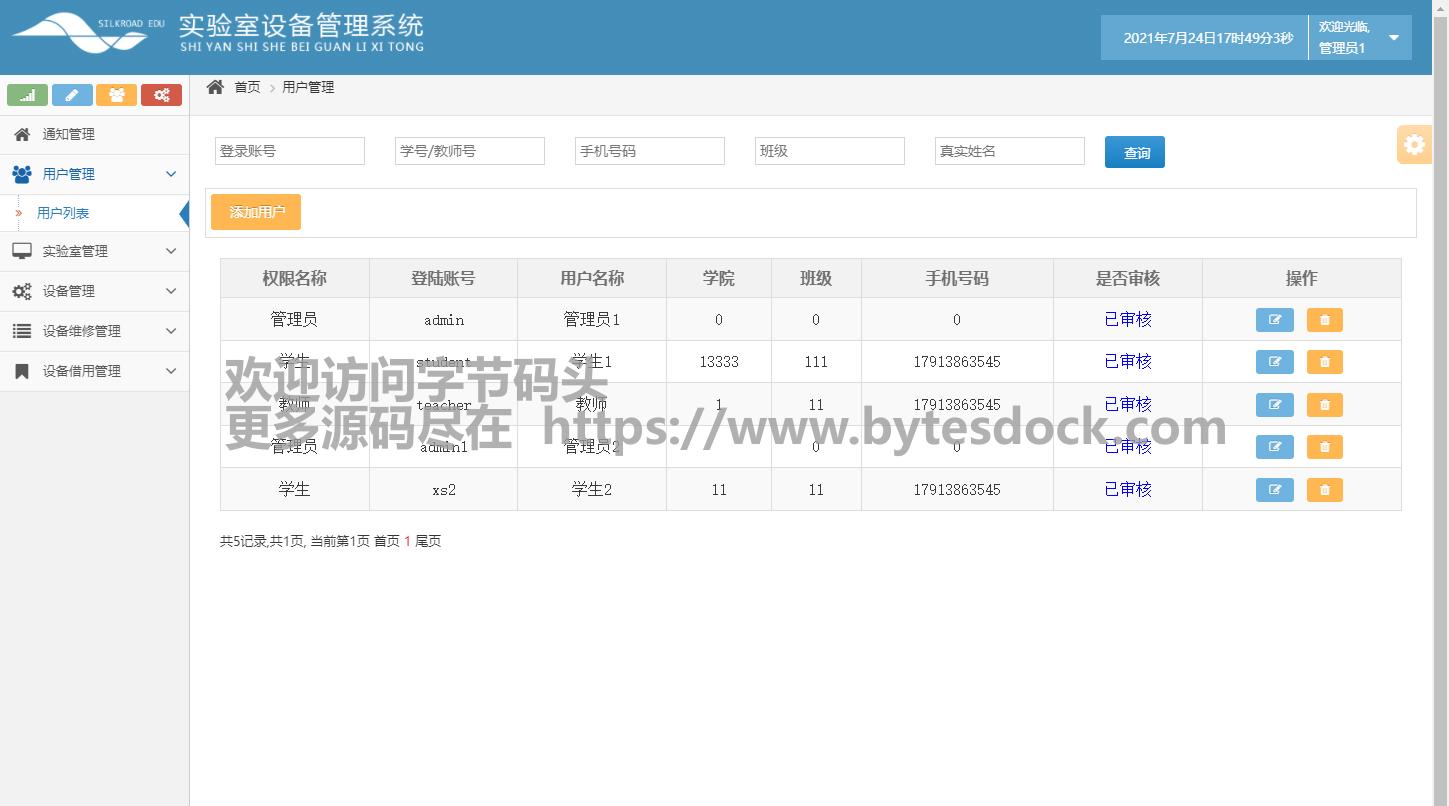Click the green signal chart shortcut icon

click(27, 95)
